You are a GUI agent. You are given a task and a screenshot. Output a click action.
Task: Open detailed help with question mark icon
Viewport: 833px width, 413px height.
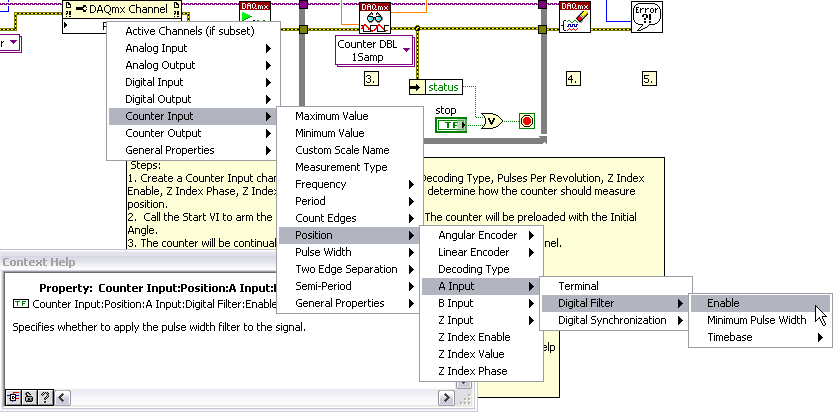pyautogui.click(x=45, y=397)
